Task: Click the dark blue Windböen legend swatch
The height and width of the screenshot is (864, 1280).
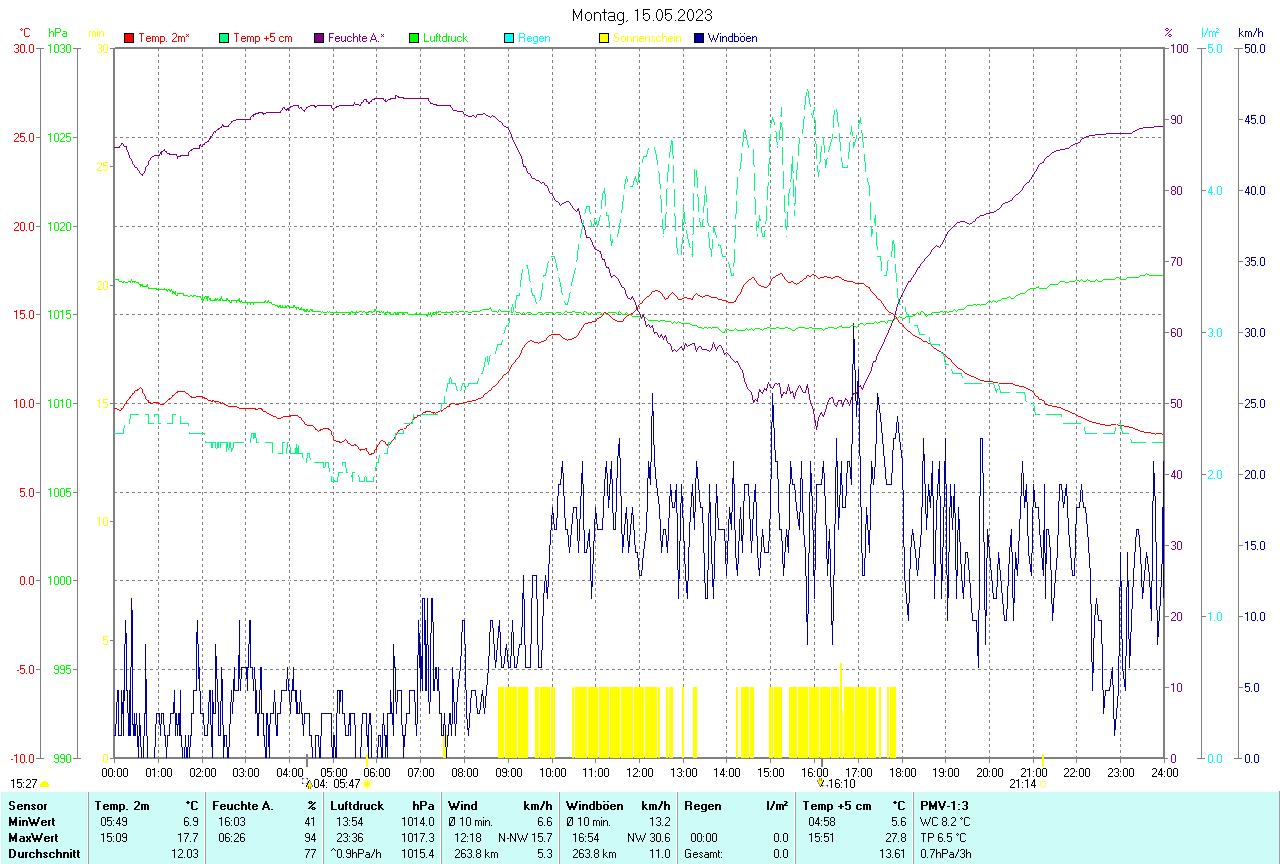Action: click(699, 38)
